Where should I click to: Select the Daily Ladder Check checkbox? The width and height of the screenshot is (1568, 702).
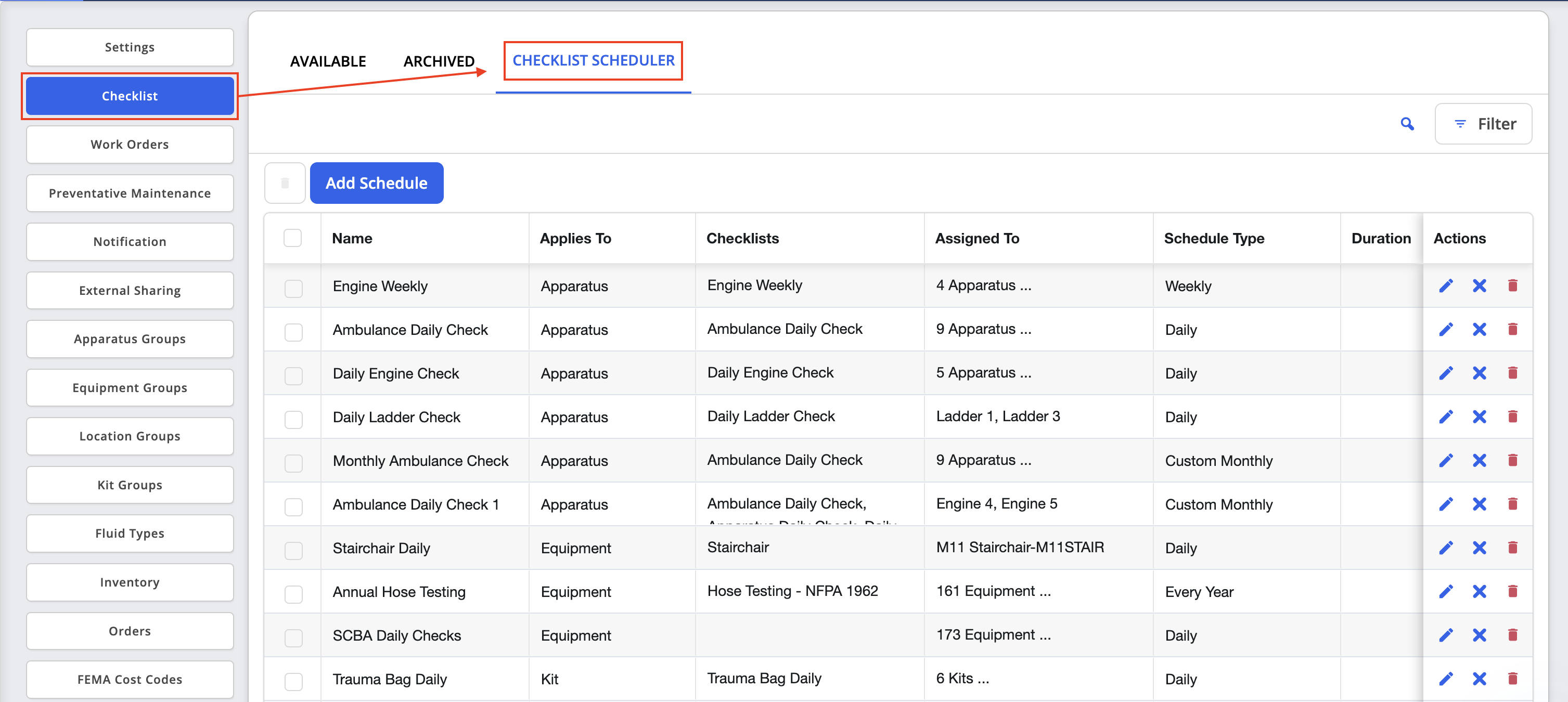(293, 420)
